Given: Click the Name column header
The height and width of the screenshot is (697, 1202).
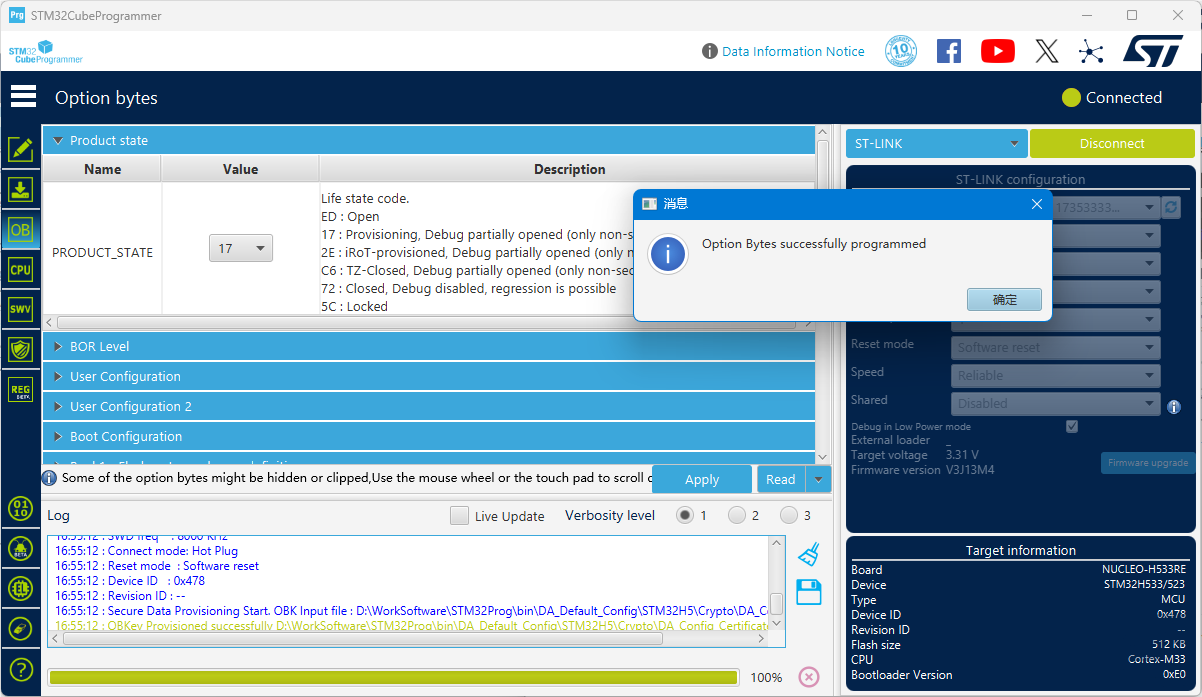Looking at the screenshot, I should (x=102, y=169).
